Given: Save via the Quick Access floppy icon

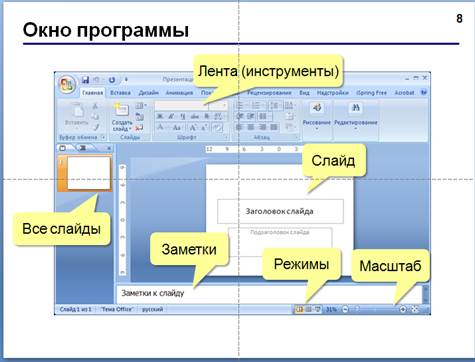Looking at the screenshot, I should coord(85,80).
